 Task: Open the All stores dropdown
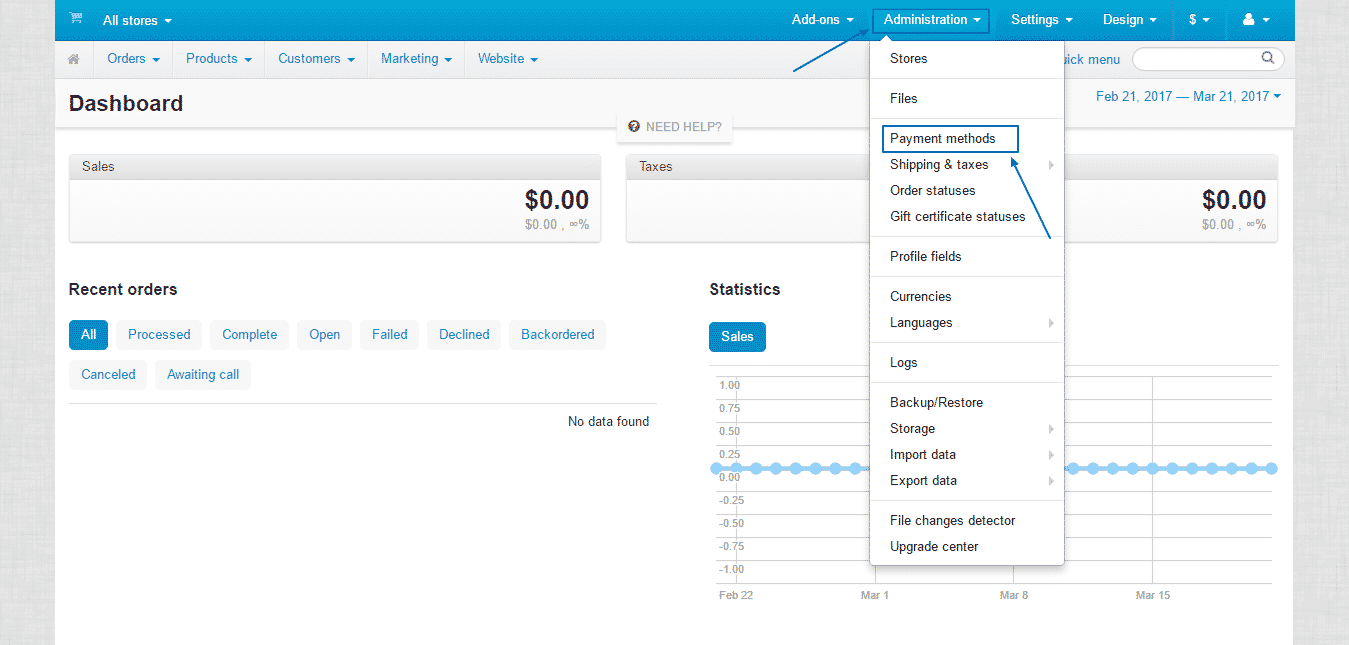(136, 20)
